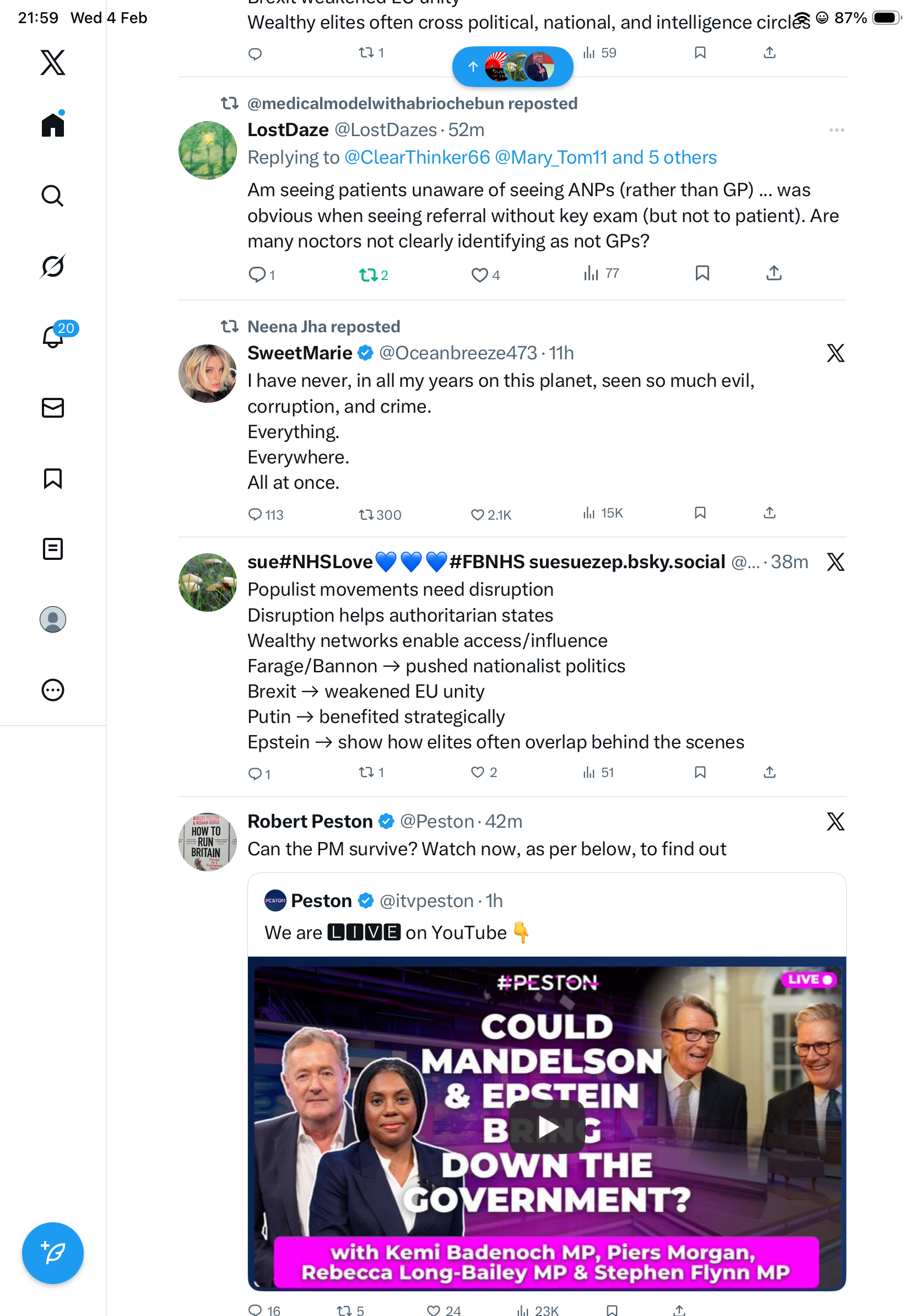Open Profile tab in sidebar
The height and width of the screenshot is (1316, 919).
coord(53,619)
